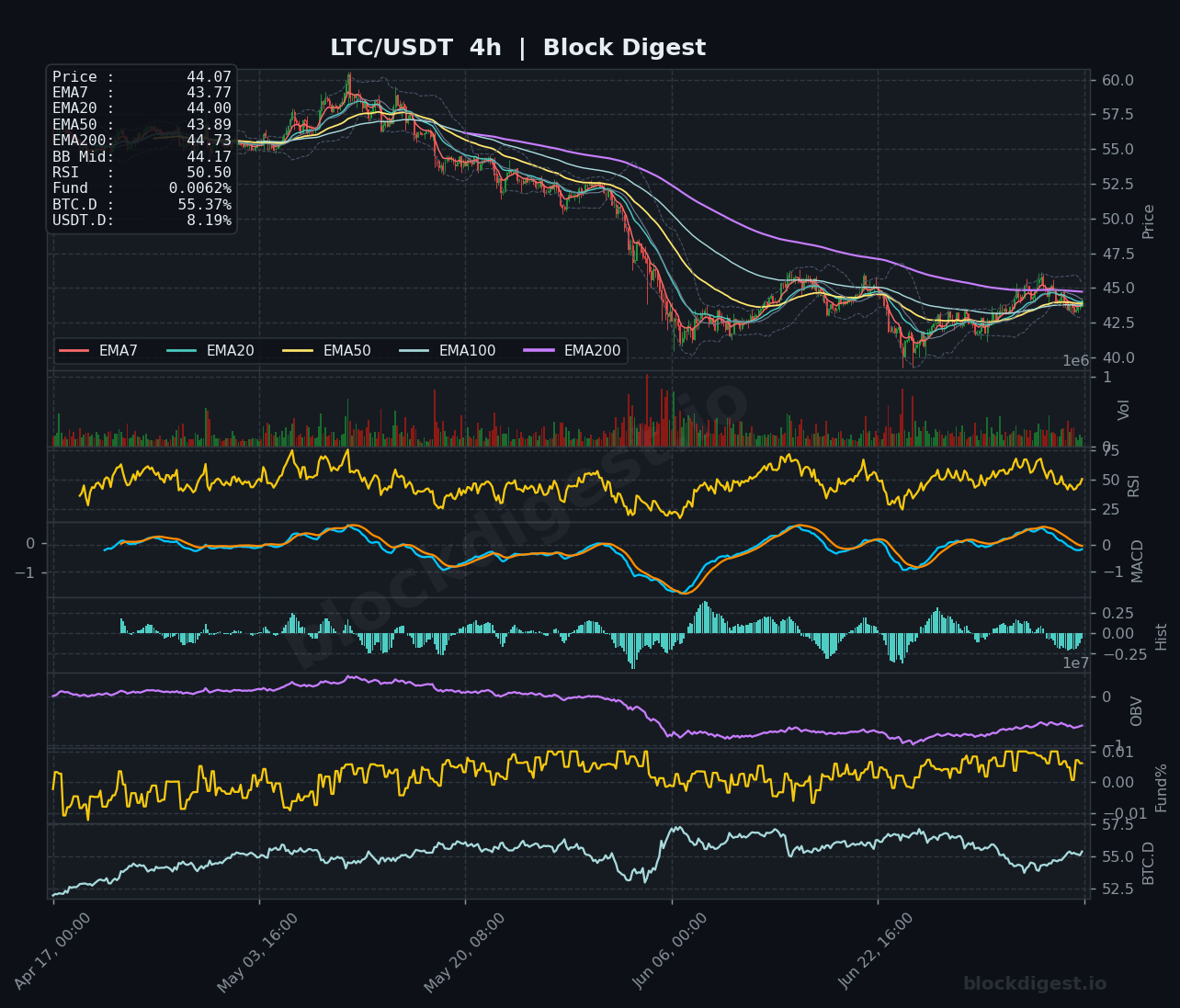Click the 1e7 exponent label above OBV
Image resolution: width=1180 pixels, height=1008 pixels.
point(1076,663)
